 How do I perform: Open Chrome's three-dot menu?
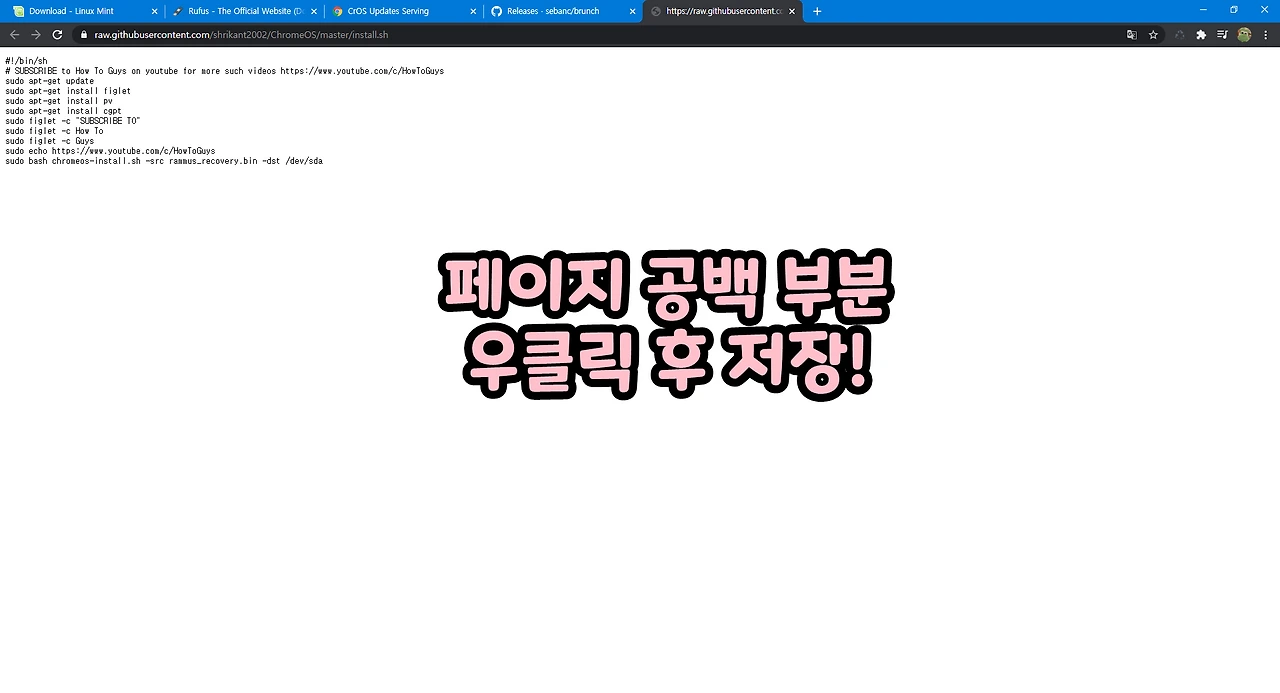tap(1265, 34)
